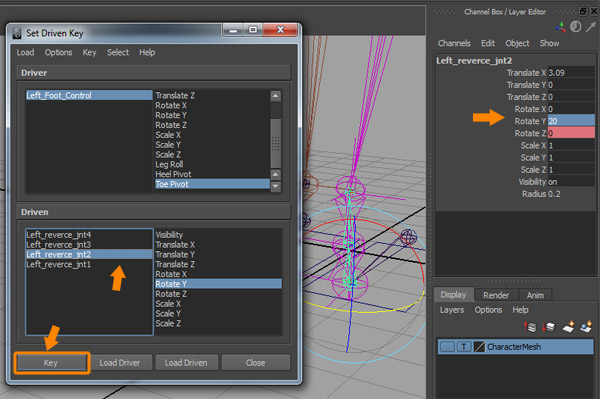The image size is (600, 400).
Task: Toggle visibility of CharacterMesh layer
Action: (448, 346)
